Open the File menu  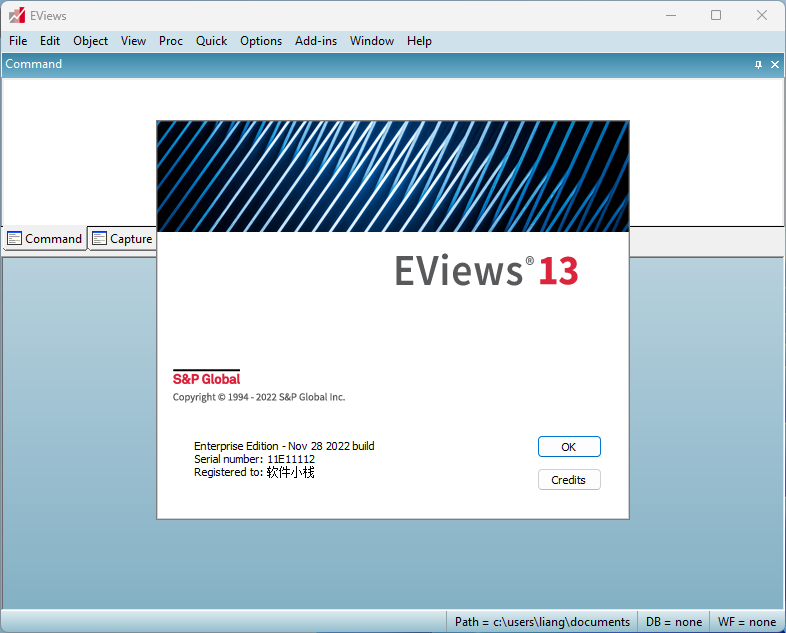tap(18, 41)
